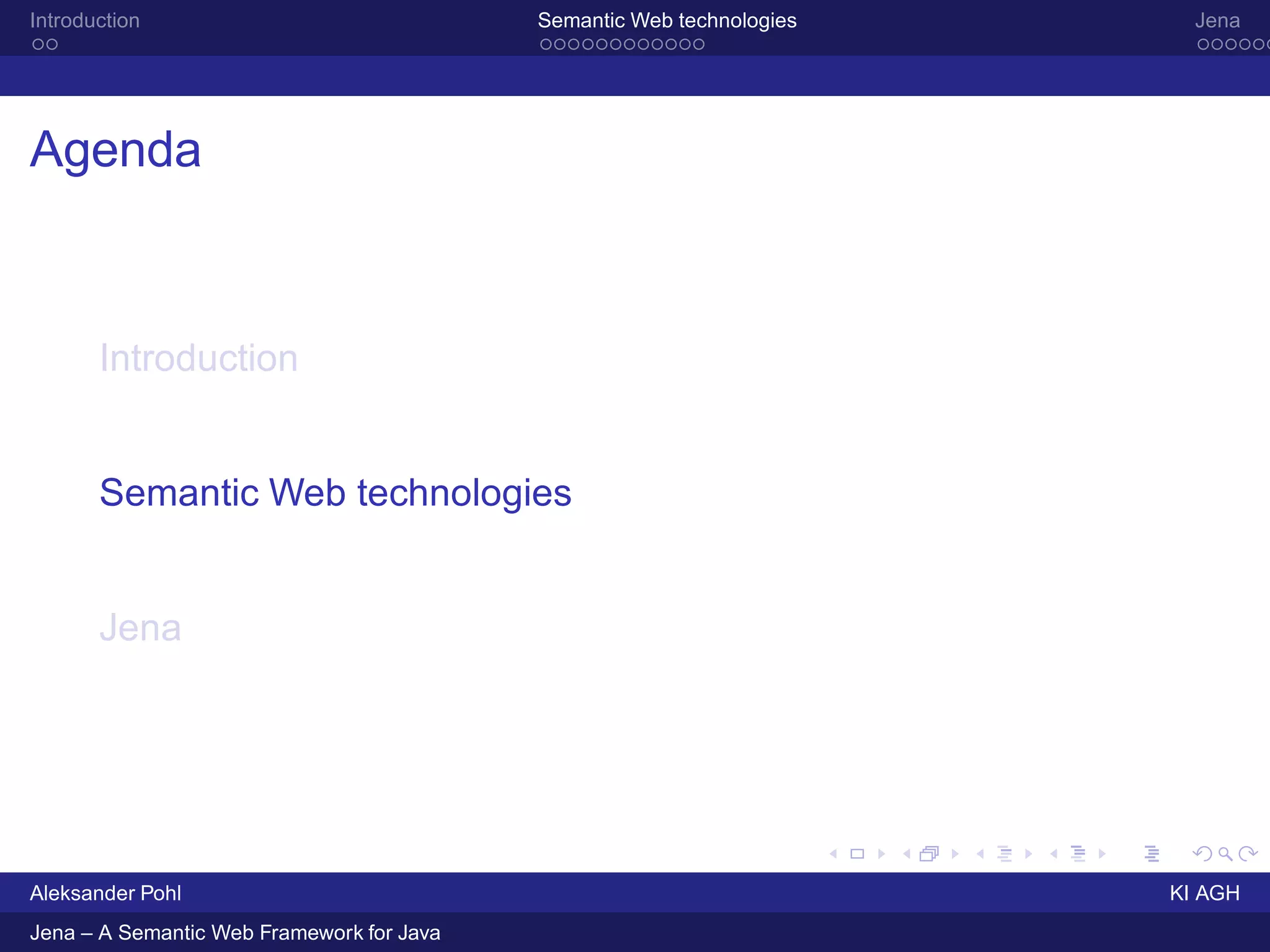Click the stacked frames icon
Image resolution: width=1270 pixels, height=952 pixels.
(930, 854)
